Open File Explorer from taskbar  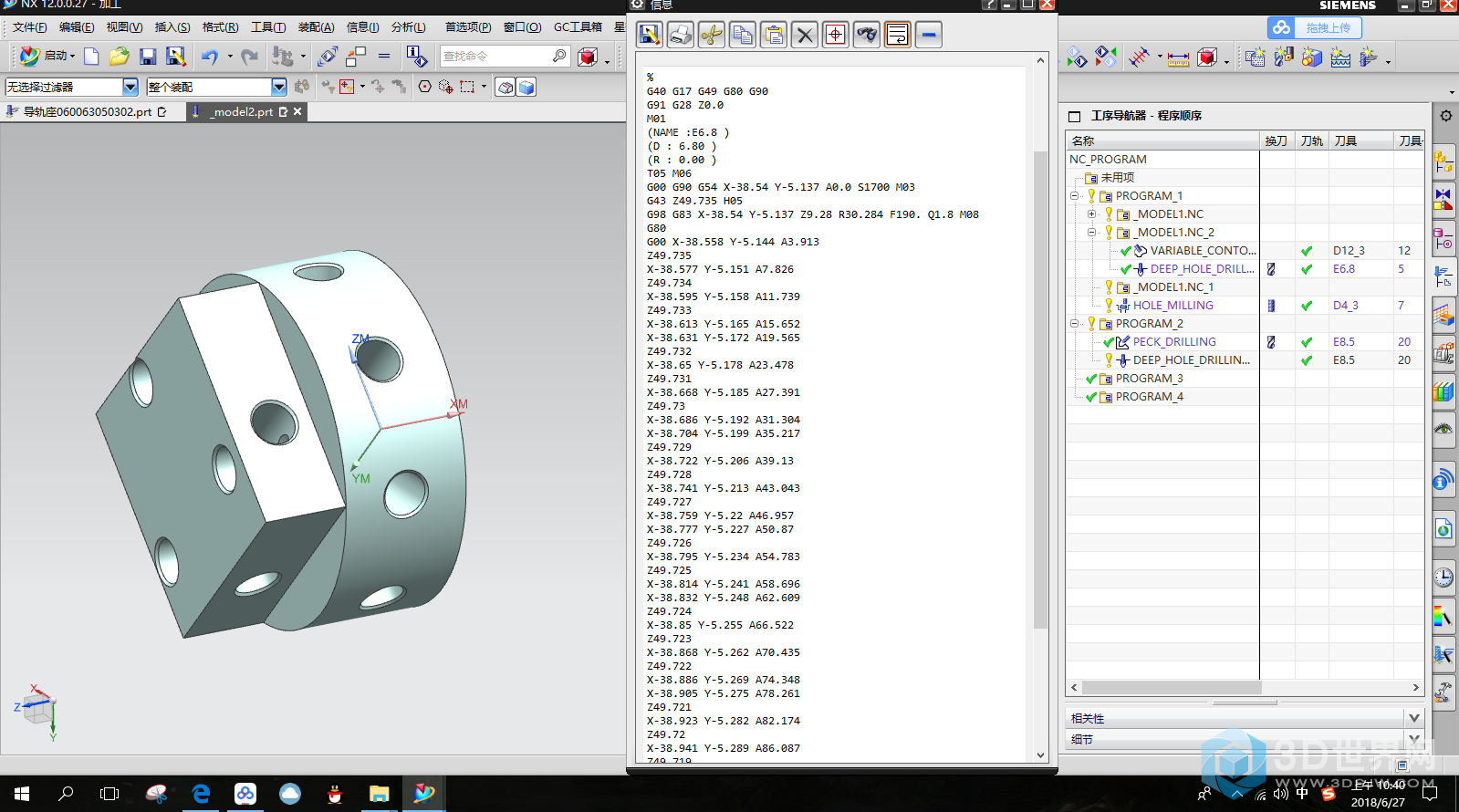click(x=379, y=793)
